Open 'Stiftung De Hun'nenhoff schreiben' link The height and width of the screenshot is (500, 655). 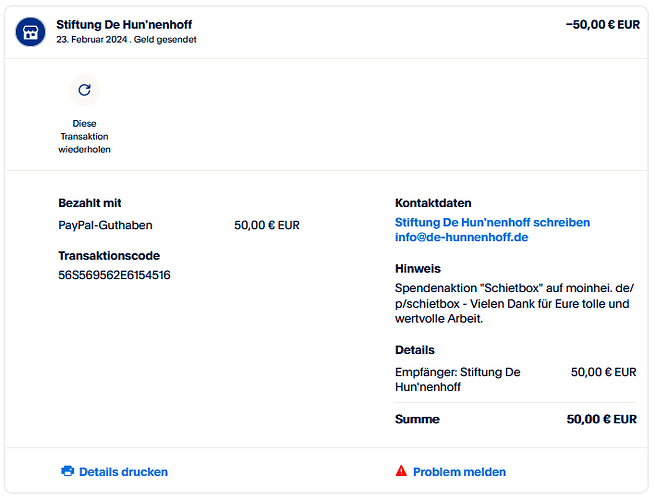[493, 222]
